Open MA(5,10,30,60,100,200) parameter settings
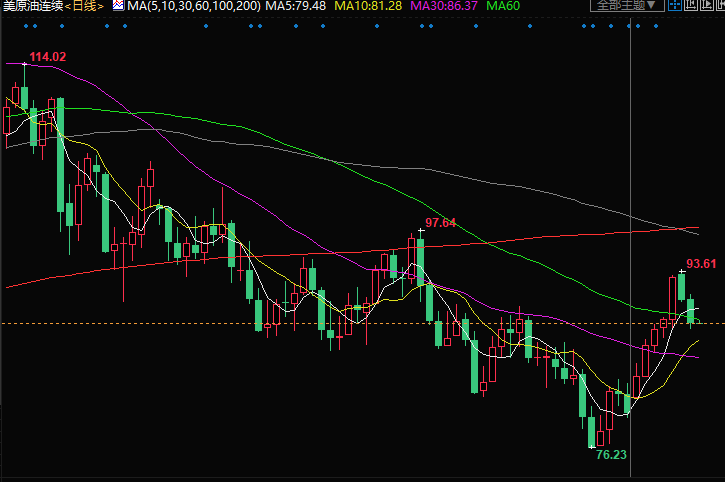The height and width of the screenshot is (482, 725). tap(194, 6)
